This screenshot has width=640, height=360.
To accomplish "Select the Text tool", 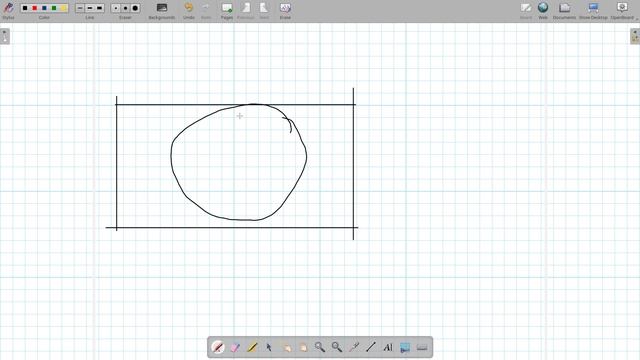I will pos(388,347).
